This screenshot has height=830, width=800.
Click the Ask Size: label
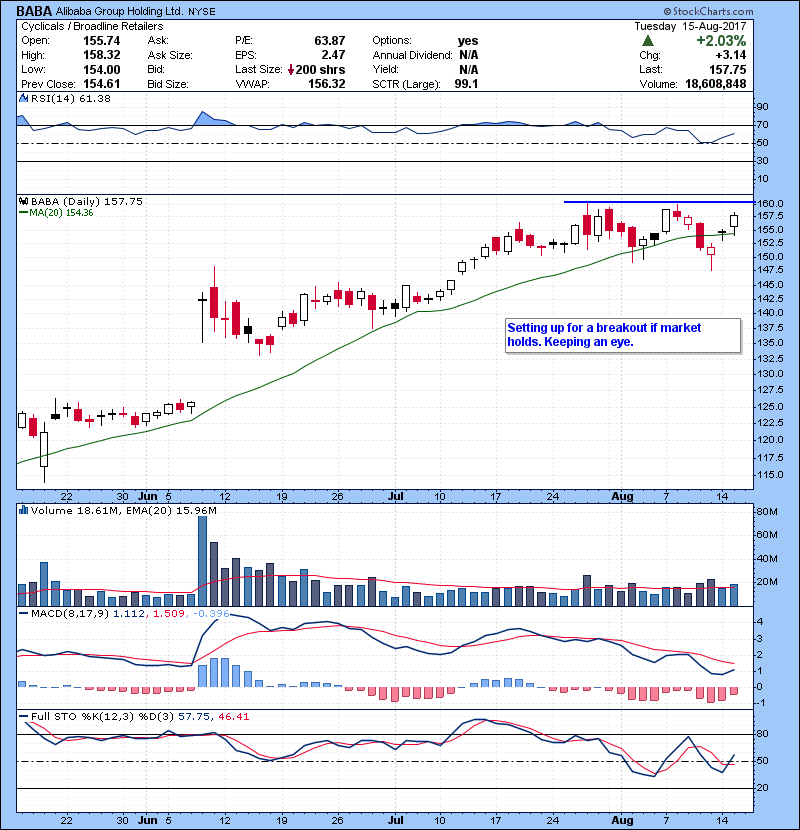[170, 55]
